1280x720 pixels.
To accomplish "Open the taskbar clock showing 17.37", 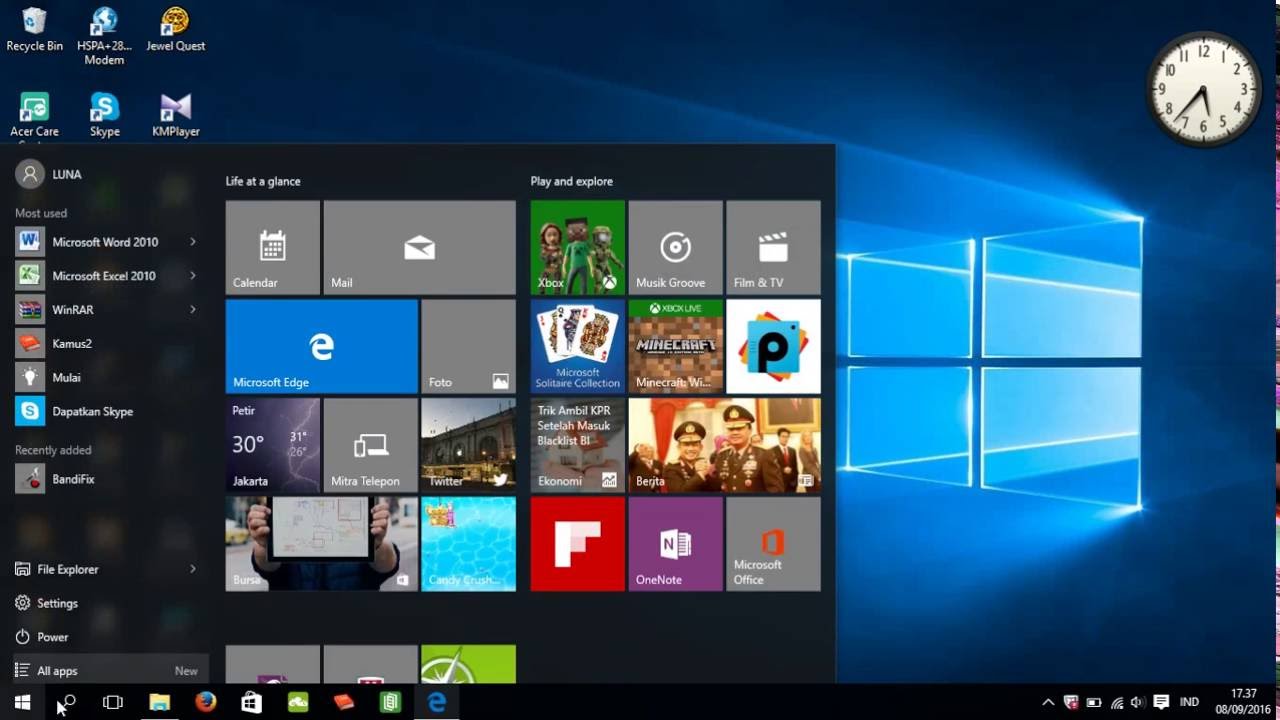I will click(1243, 702).
